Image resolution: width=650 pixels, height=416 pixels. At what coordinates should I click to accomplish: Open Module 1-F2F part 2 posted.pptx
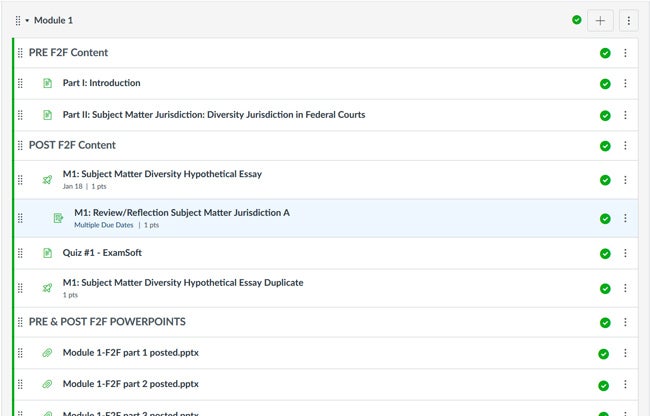131,384
